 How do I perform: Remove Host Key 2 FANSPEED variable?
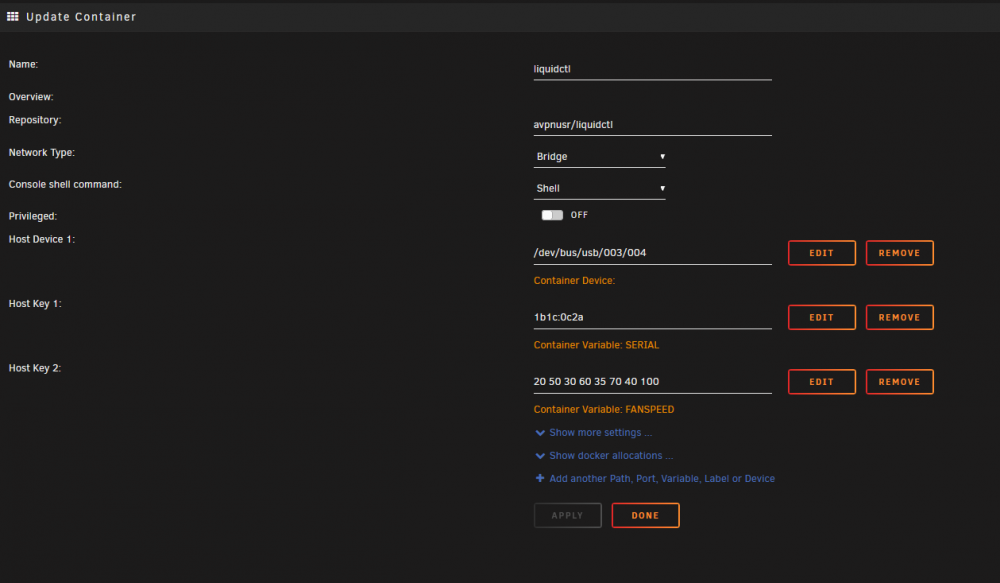click(x=899, y=382)
